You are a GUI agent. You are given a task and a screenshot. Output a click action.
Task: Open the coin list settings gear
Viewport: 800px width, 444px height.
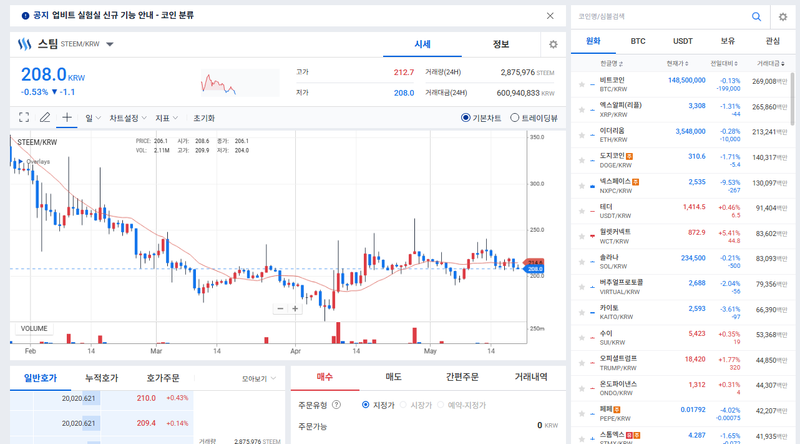coord(783,17)
